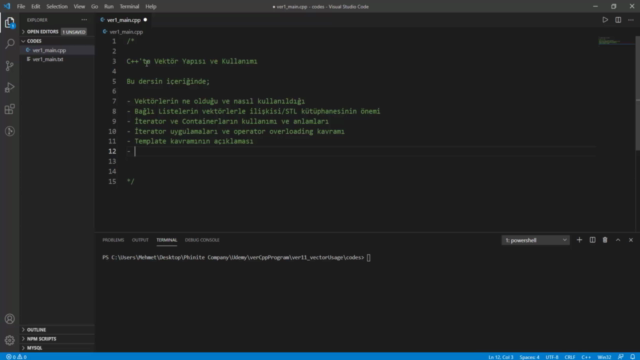This screenshot has width=640, height=360.
Task: Click the unsaved dot on ver1_main.cpp tab
Action: pyautogui.click(x=145, y=20)
